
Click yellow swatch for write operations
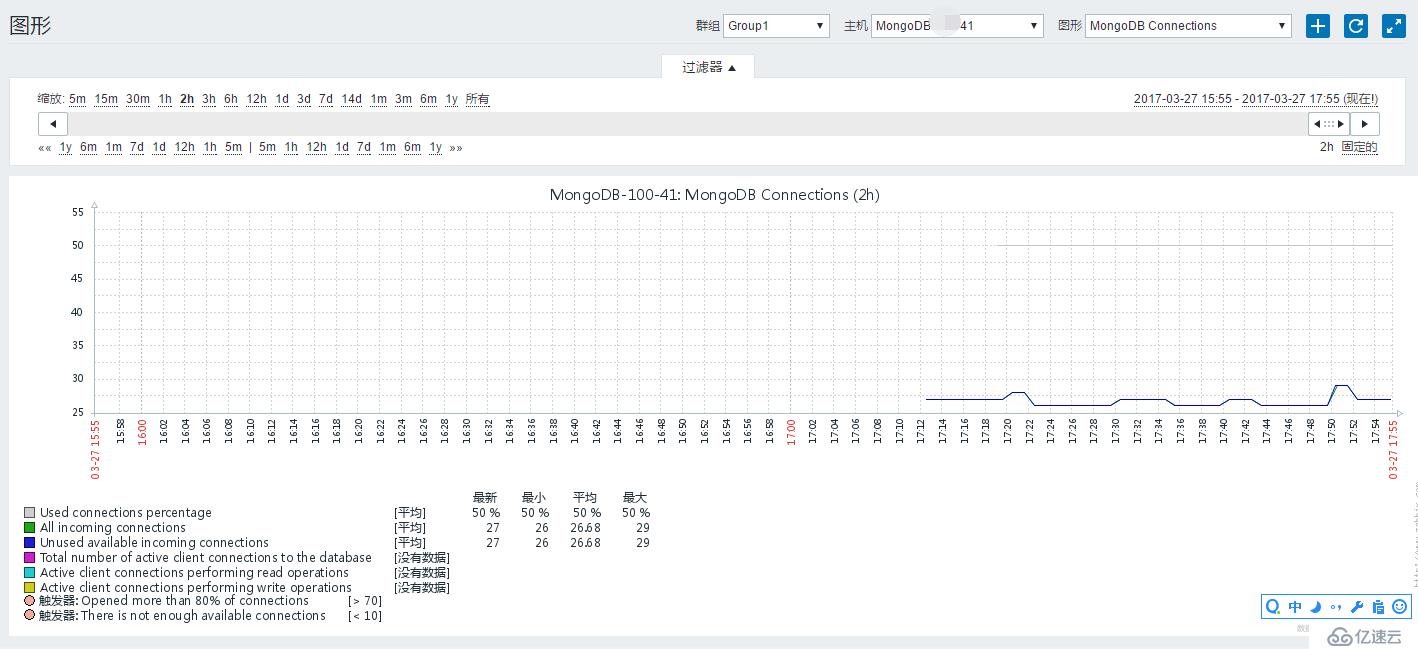coord(30,588)
